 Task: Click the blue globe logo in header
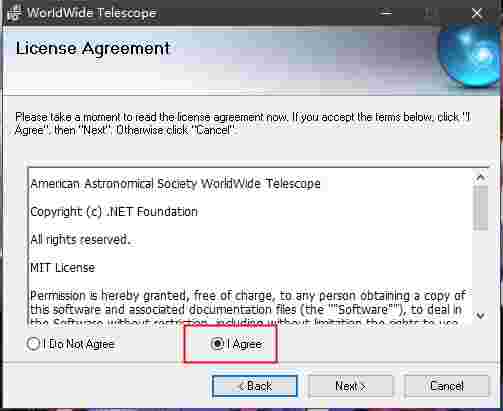[x=470, y=56]
